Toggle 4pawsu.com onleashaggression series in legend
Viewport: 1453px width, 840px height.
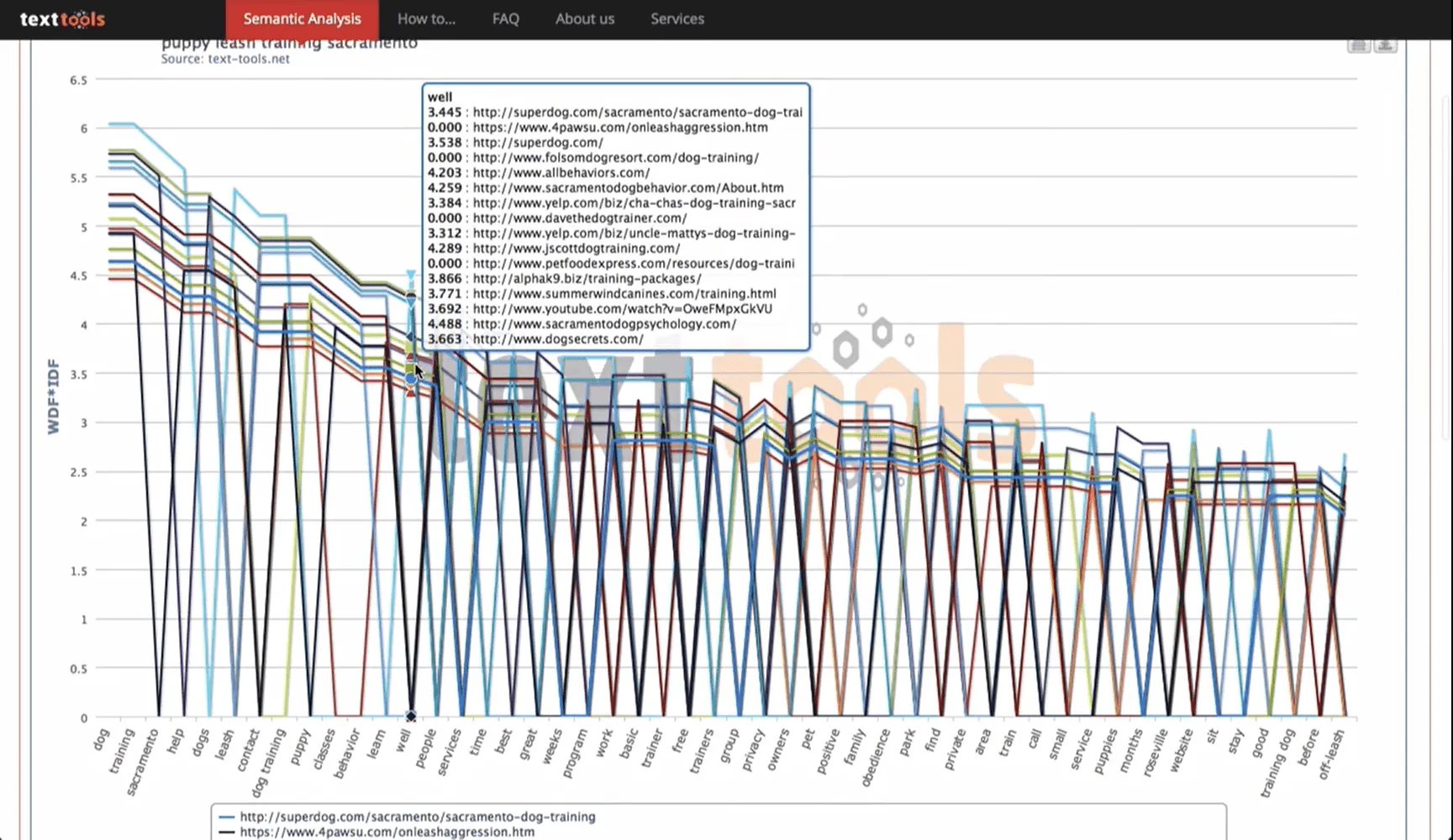(387, 832)
